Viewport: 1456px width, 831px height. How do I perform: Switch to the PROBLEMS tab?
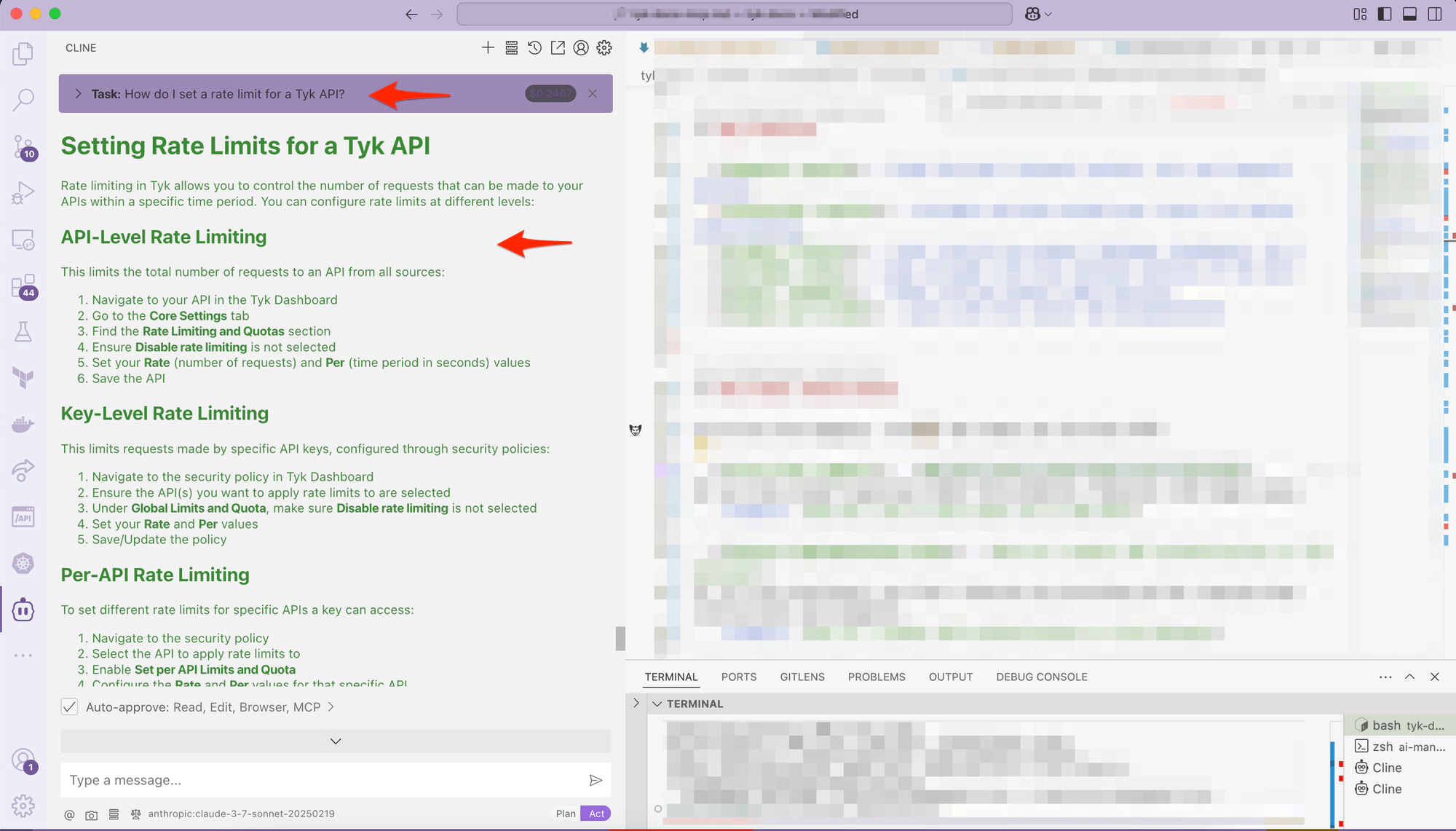click(x=876, y=677)
